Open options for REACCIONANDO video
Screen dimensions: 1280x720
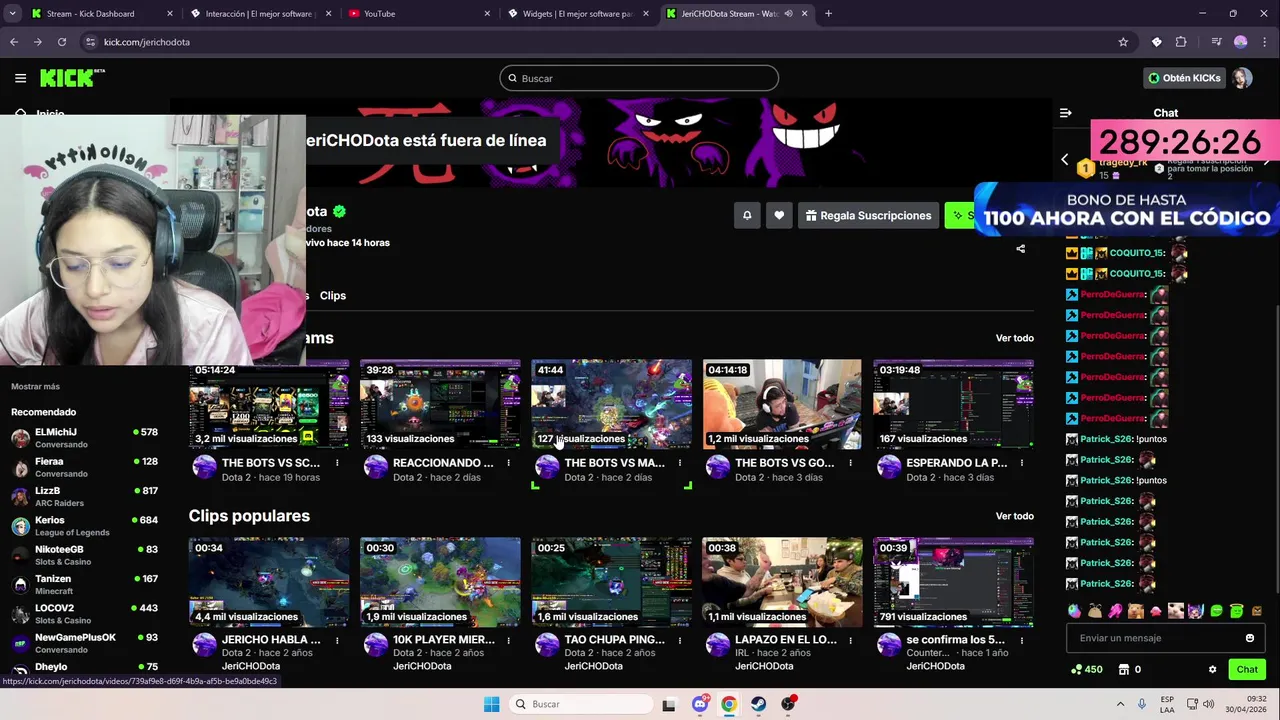click(508, 463)
